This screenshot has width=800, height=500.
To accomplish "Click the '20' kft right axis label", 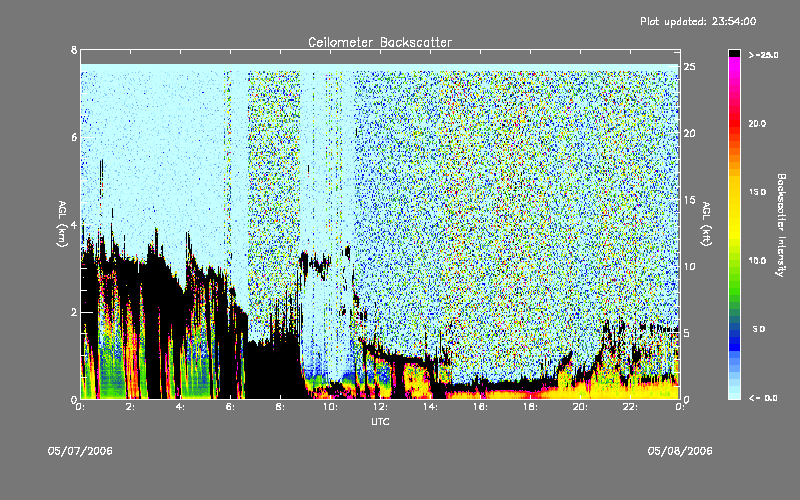I will 689,133.
